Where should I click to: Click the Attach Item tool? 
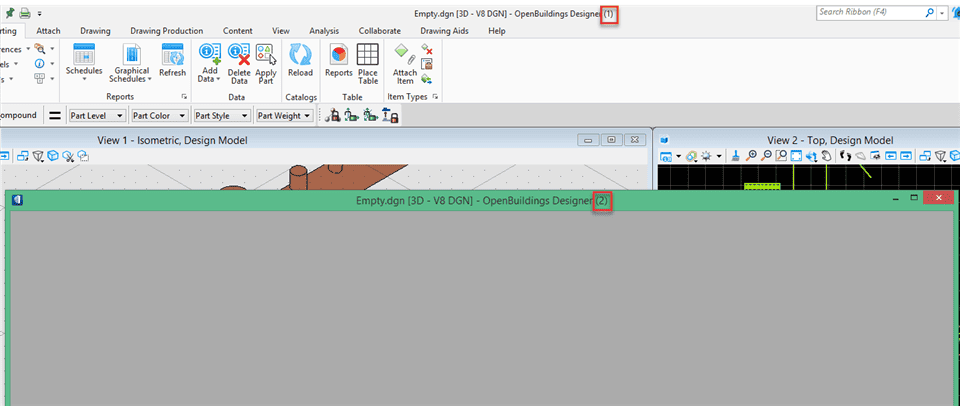(405, 64)
